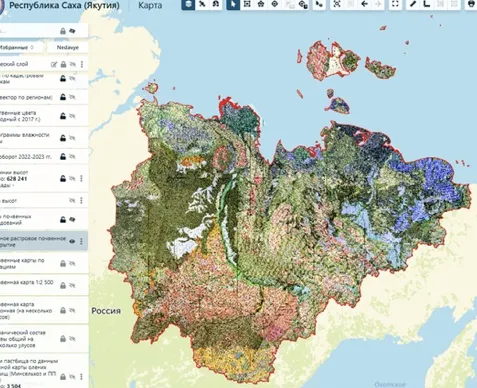Show the 'влажности' layer via eye icon
The height and width of the screenshot is (388, 477).
point(72,138)
